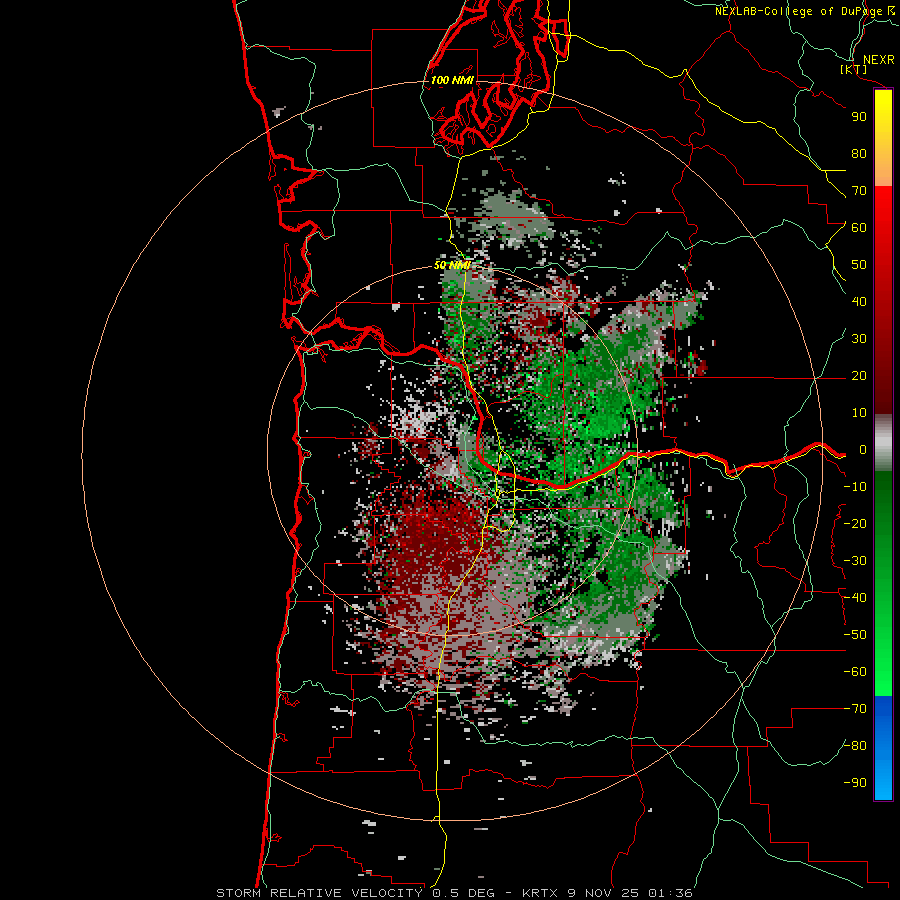Click the "NEXR" label above the color bar
This screenshot has width=900, height=900.
[879, 60]
